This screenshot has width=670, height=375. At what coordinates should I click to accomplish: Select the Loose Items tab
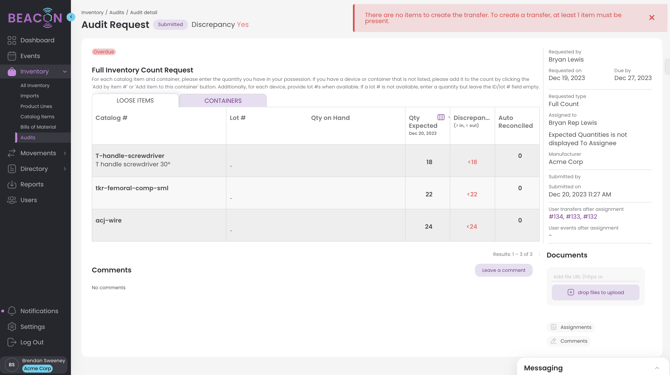coord(135,101)
